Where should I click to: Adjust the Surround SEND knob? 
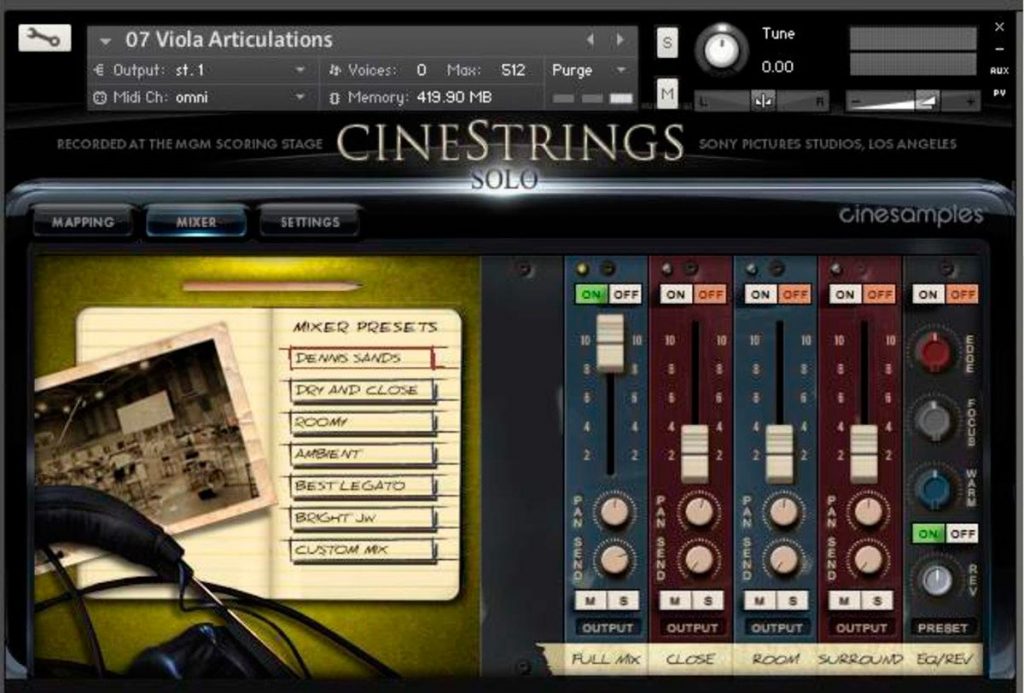[868, 559]
